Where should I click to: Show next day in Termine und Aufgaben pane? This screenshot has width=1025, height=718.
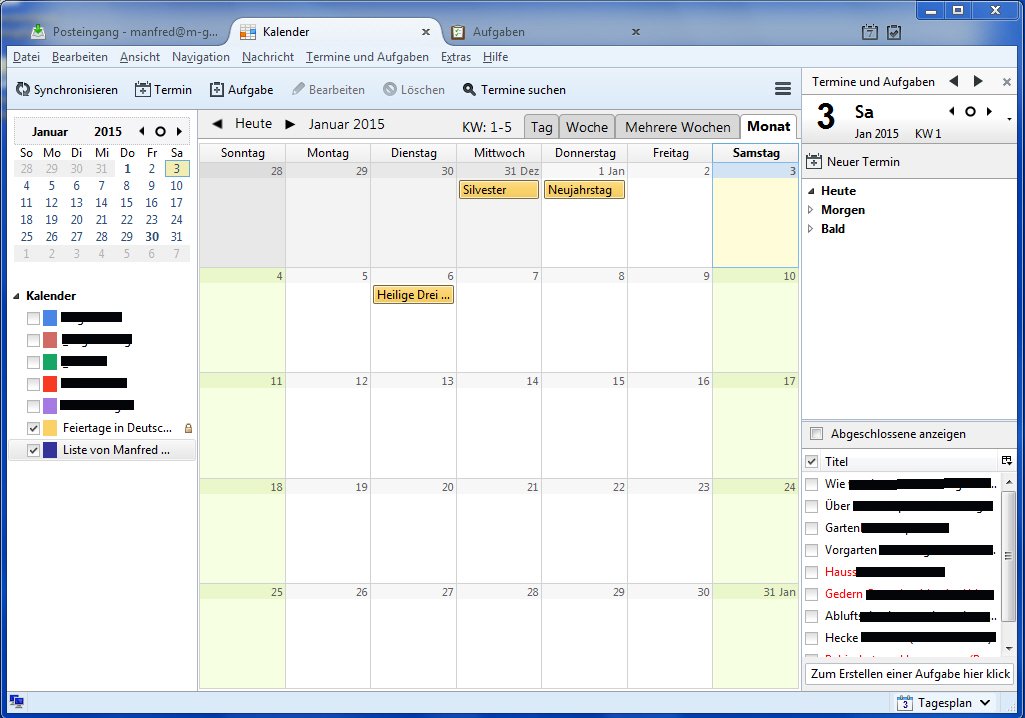pyautogui.click(x=978, y=81)
